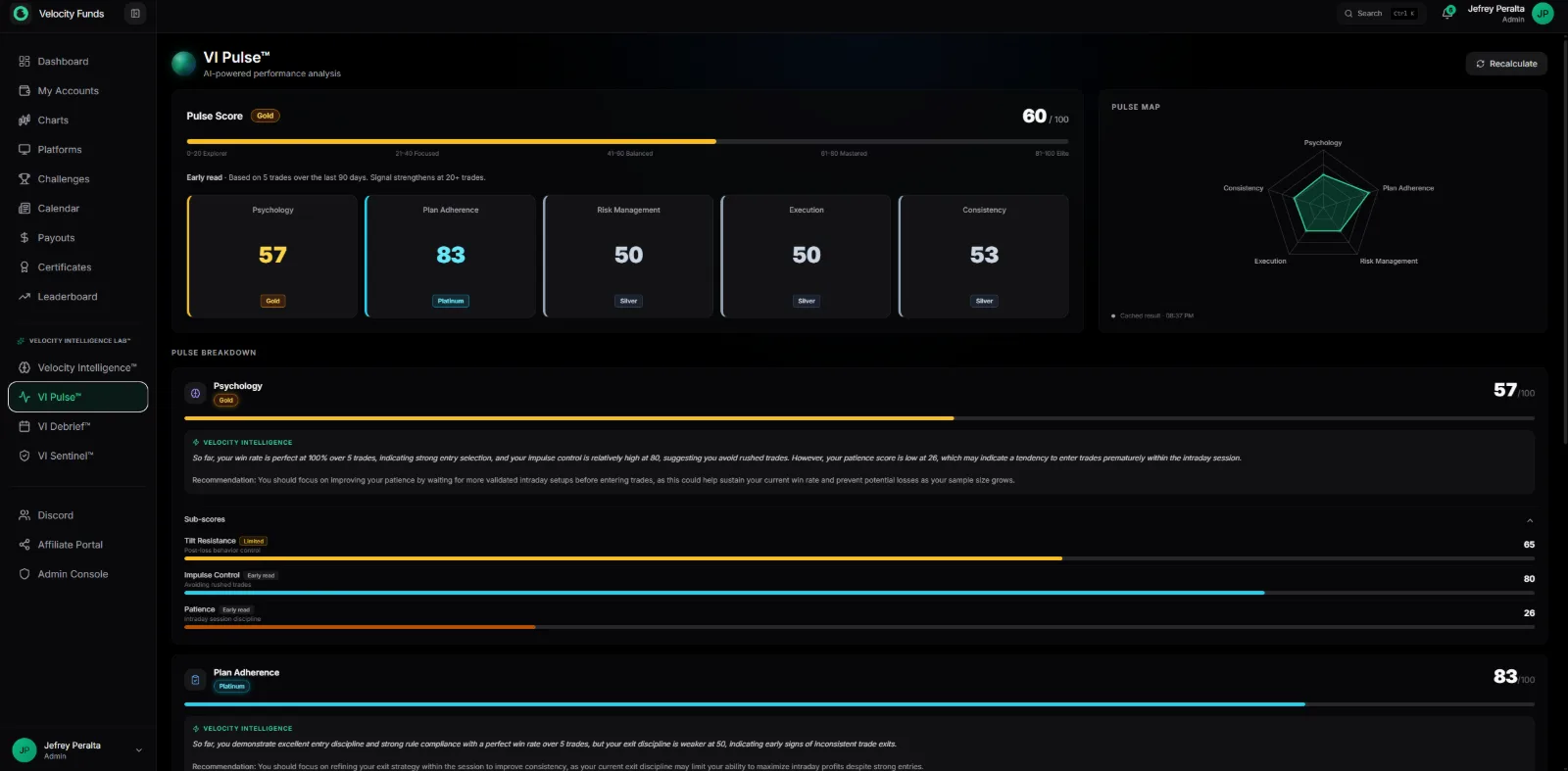This screenshot has width=1568, height=771.
Task: Click the Discord community icon
Action: (24, 515)
